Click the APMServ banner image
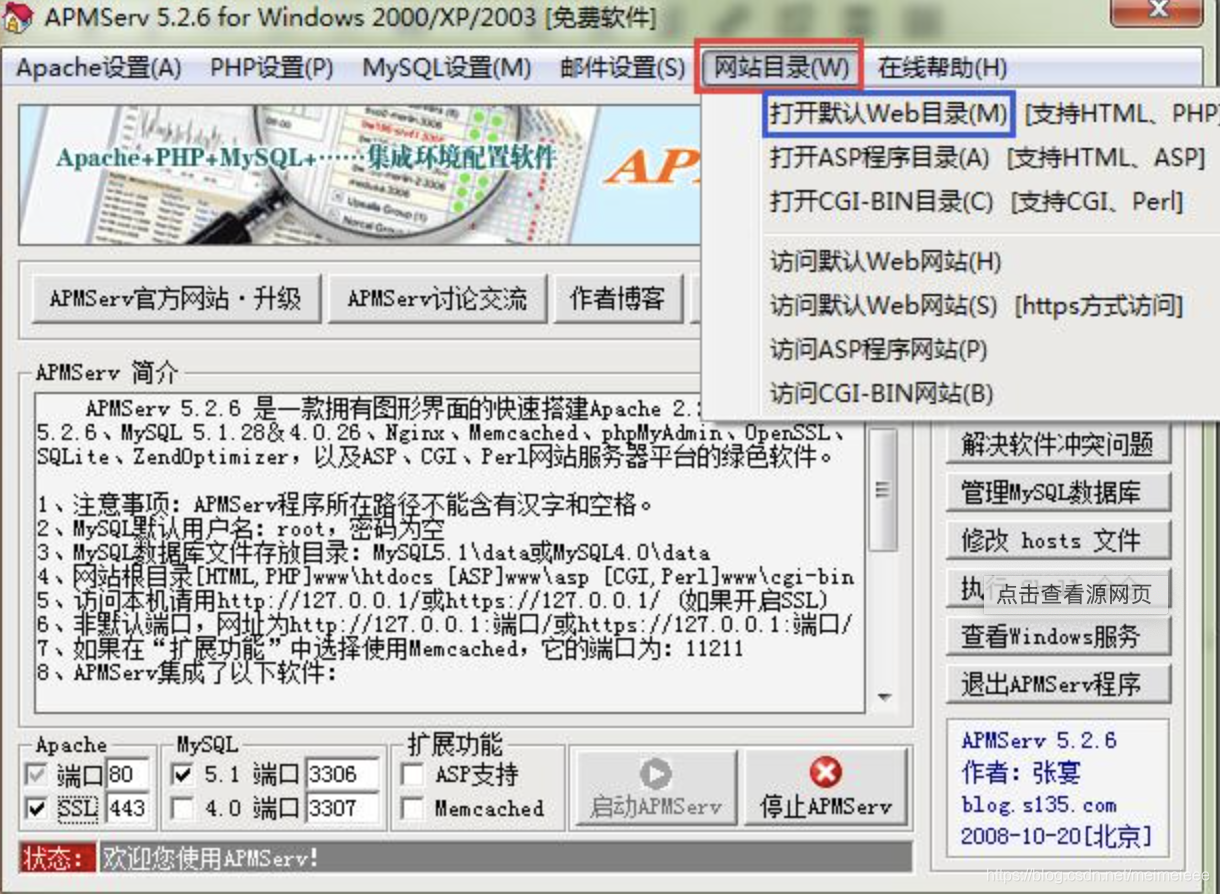This screenshot has width=1220, height=894. [x=358, y=174]
